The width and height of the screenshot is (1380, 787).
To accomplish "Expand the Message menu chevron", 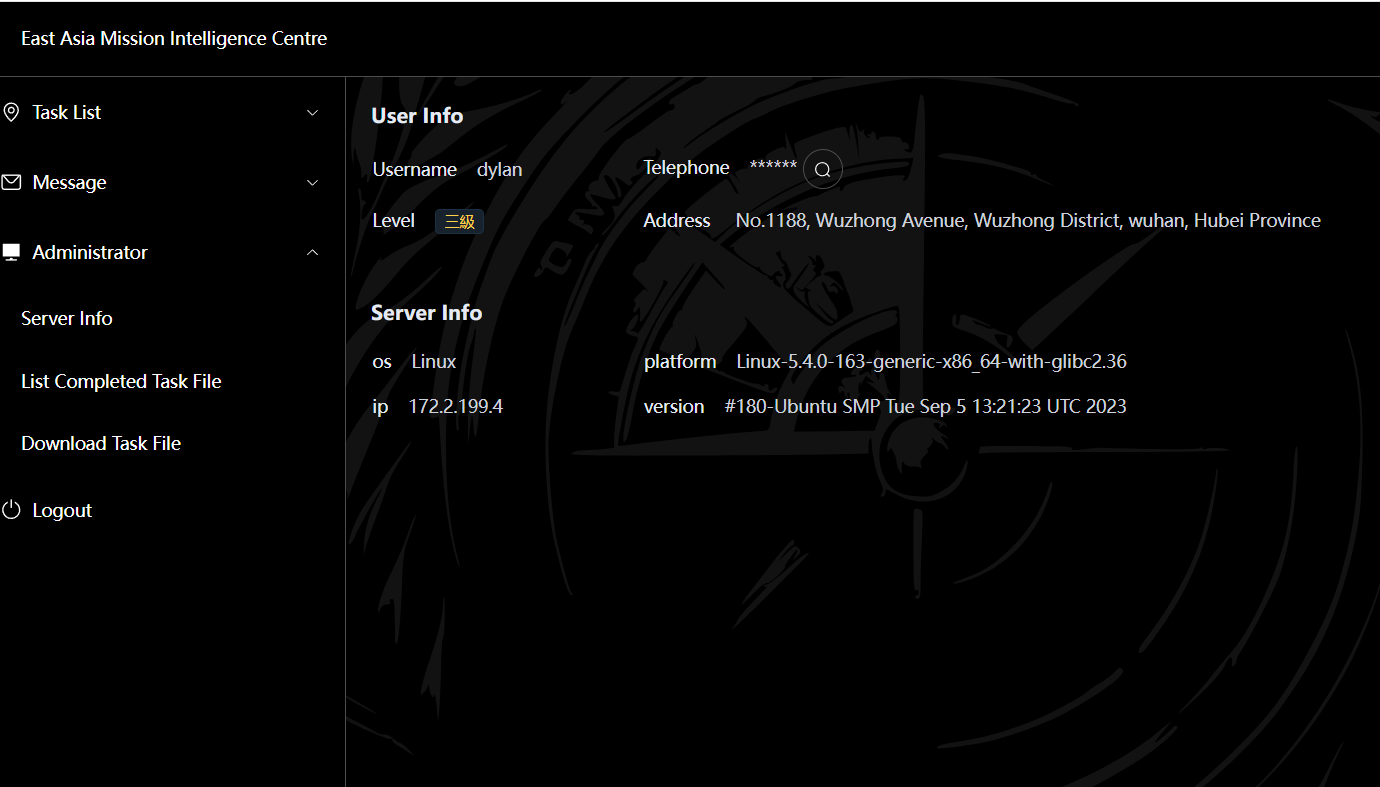I will pyautogui.click(x=312, y=183).
